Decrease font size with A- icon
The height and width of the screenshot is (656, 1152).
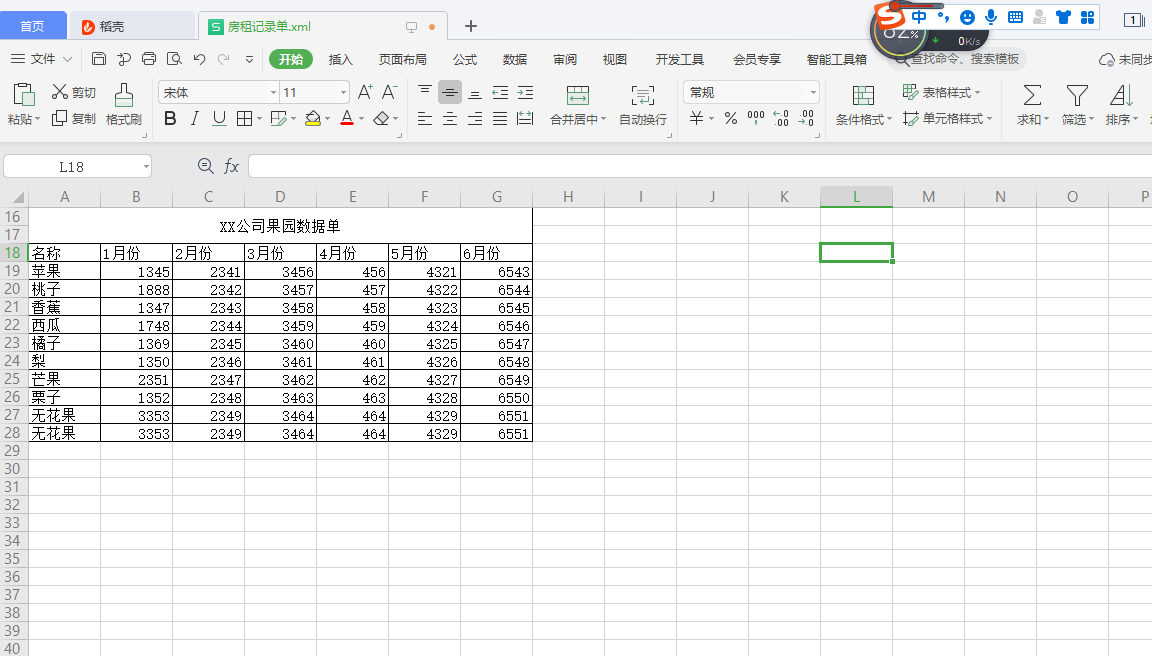click(389, 92)
